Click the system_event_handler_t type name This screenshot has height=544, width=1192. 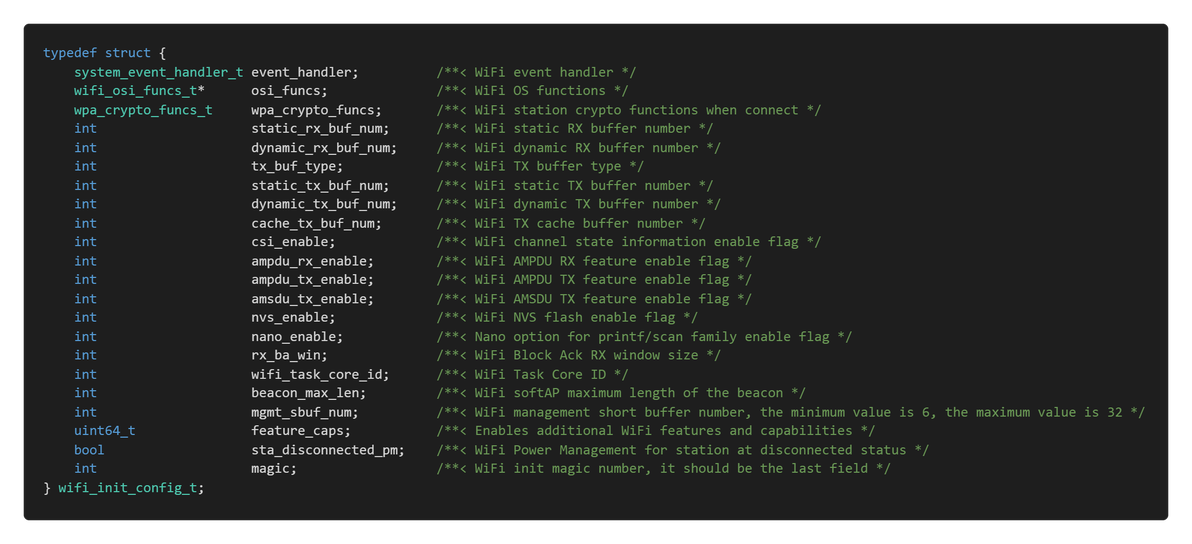pyautogui.click(x=158, y=72)
